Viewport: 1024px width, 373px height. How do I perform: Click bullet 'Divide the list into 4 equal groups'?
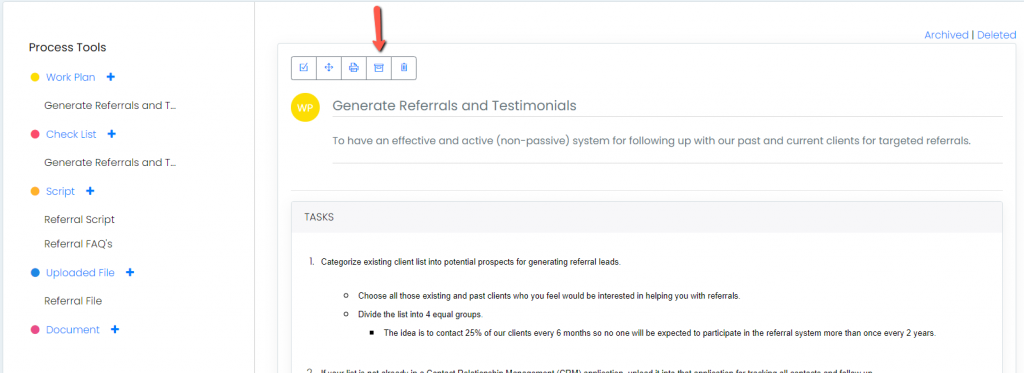tap(421, 314)
